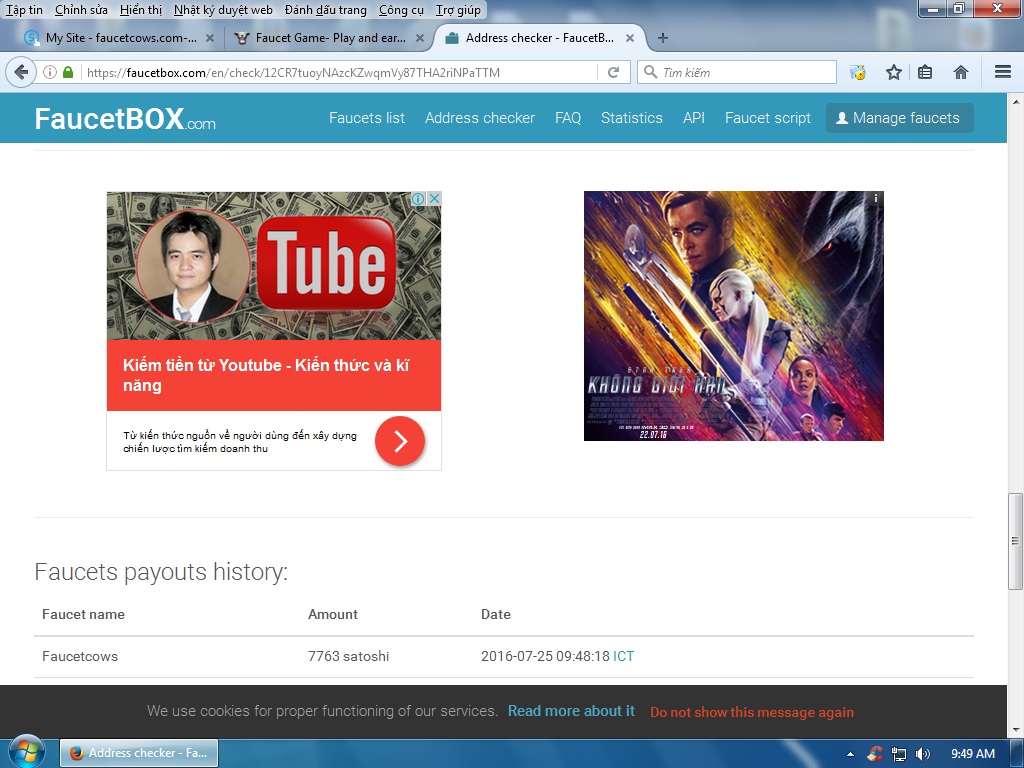Open the Nhật ký duyệt web menu
Viewport: 1024px width, 768px height.
point(223,10)
